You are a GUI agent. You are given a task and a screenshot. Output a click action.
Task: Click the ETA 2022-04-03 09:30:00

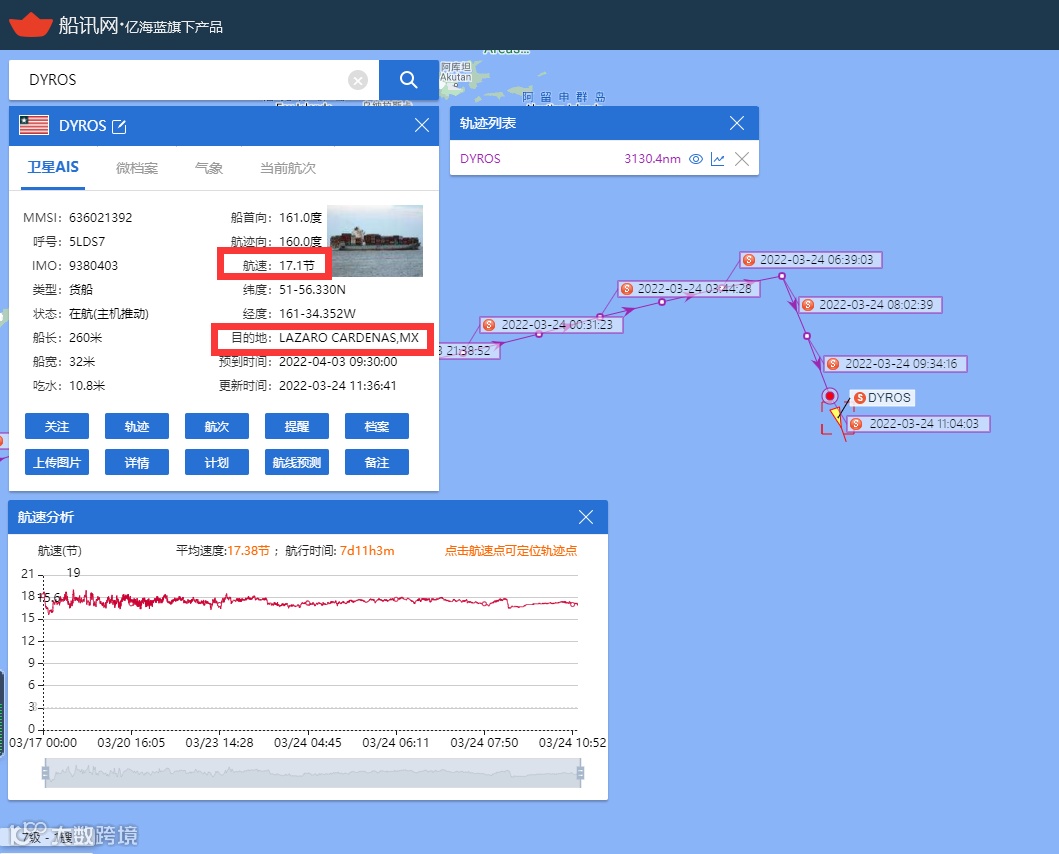pyautogui.click(x=338, y=362)
